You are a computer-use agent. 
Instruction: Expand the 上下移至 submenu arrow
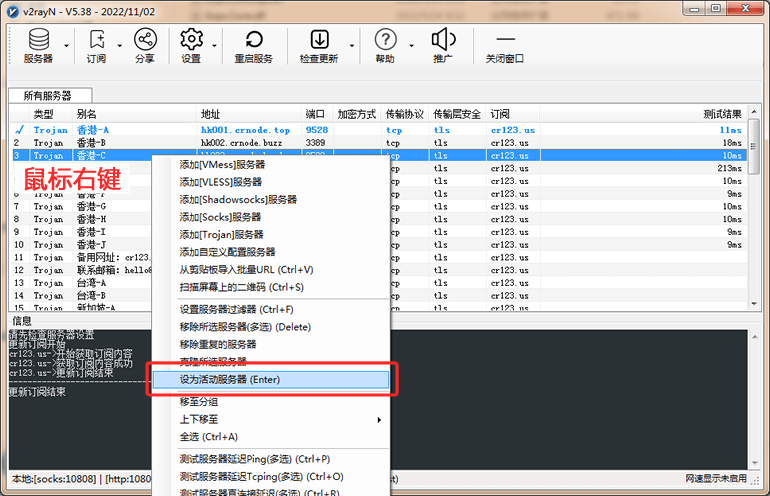click(379, 419)
